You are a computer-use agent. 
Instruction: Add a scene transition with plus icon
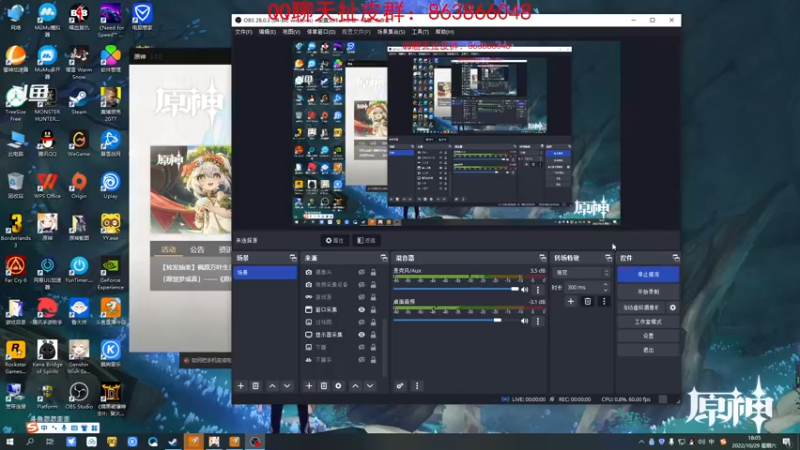[570, 301]
